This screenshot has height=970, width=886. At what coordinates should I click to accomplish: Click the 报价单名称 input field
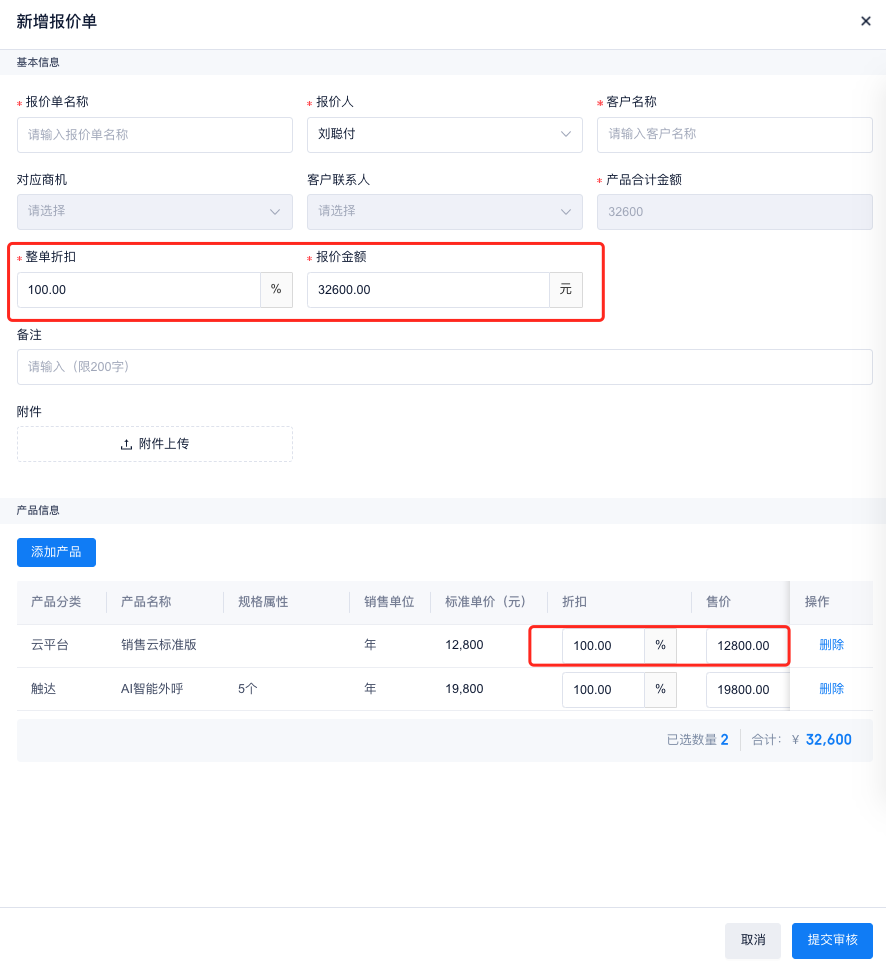[x=154, y=134]
